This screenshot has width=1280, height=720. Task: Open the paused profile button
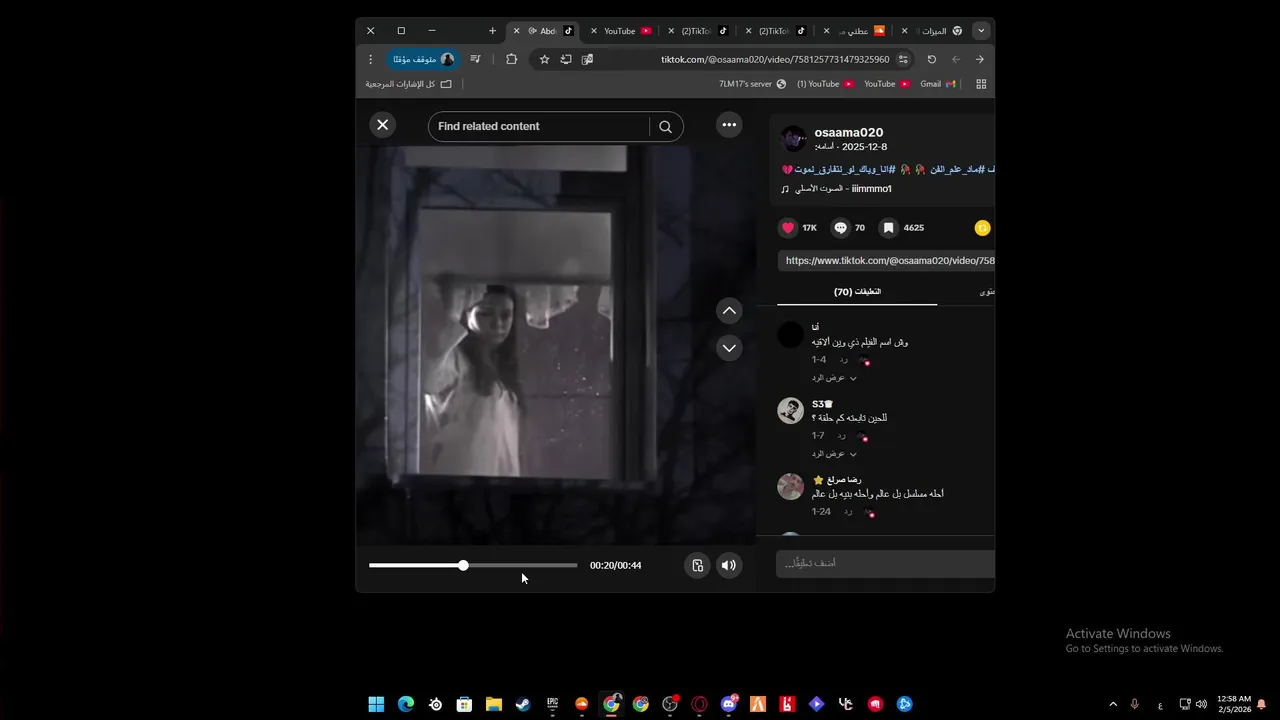(x=424, y=59)
